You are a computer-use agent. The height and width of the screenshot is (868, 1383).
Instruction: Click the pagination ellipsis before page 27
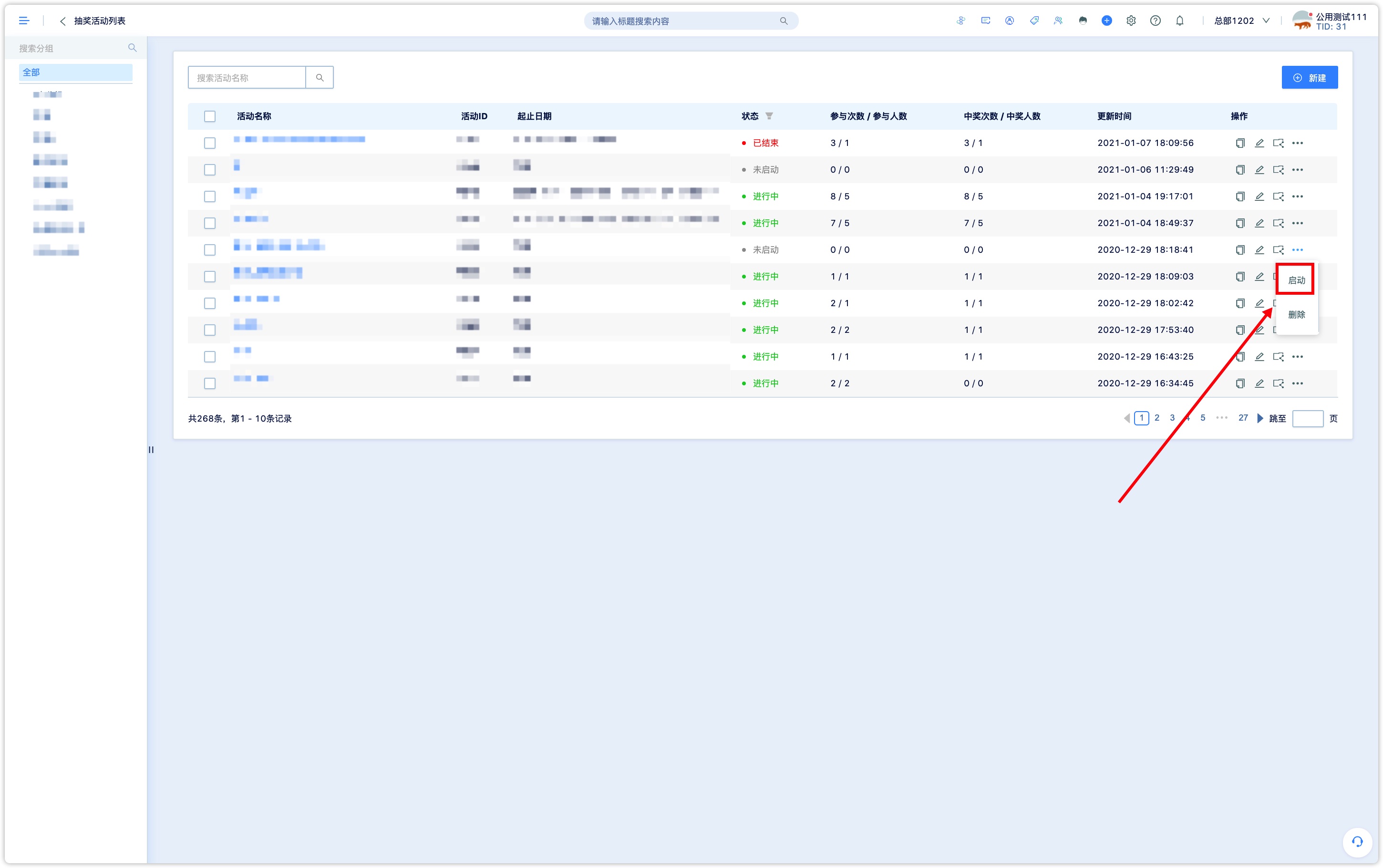click(1221, 418)
